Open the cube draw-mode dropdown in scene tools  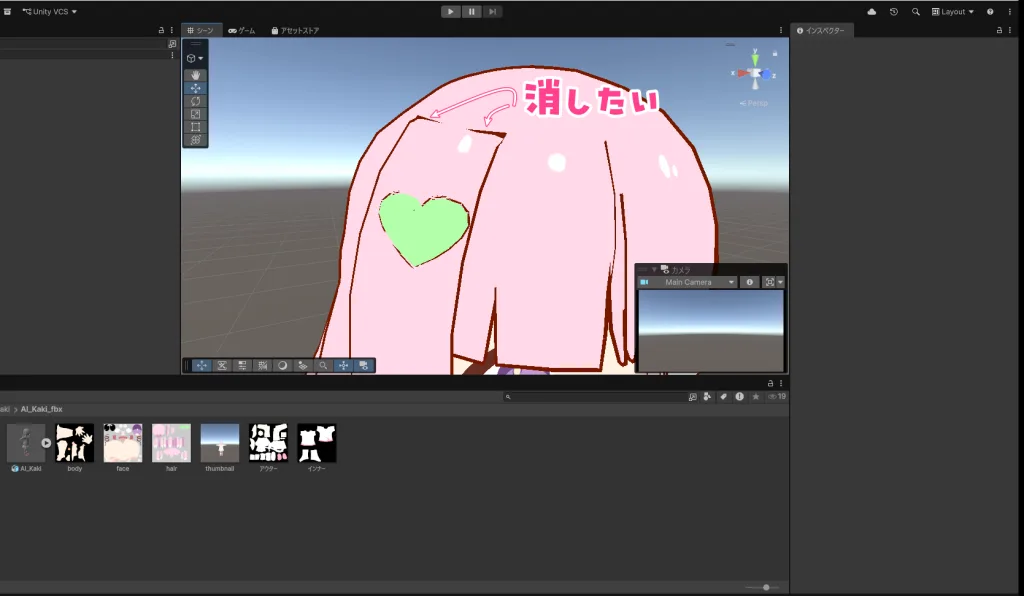(195, 58)
